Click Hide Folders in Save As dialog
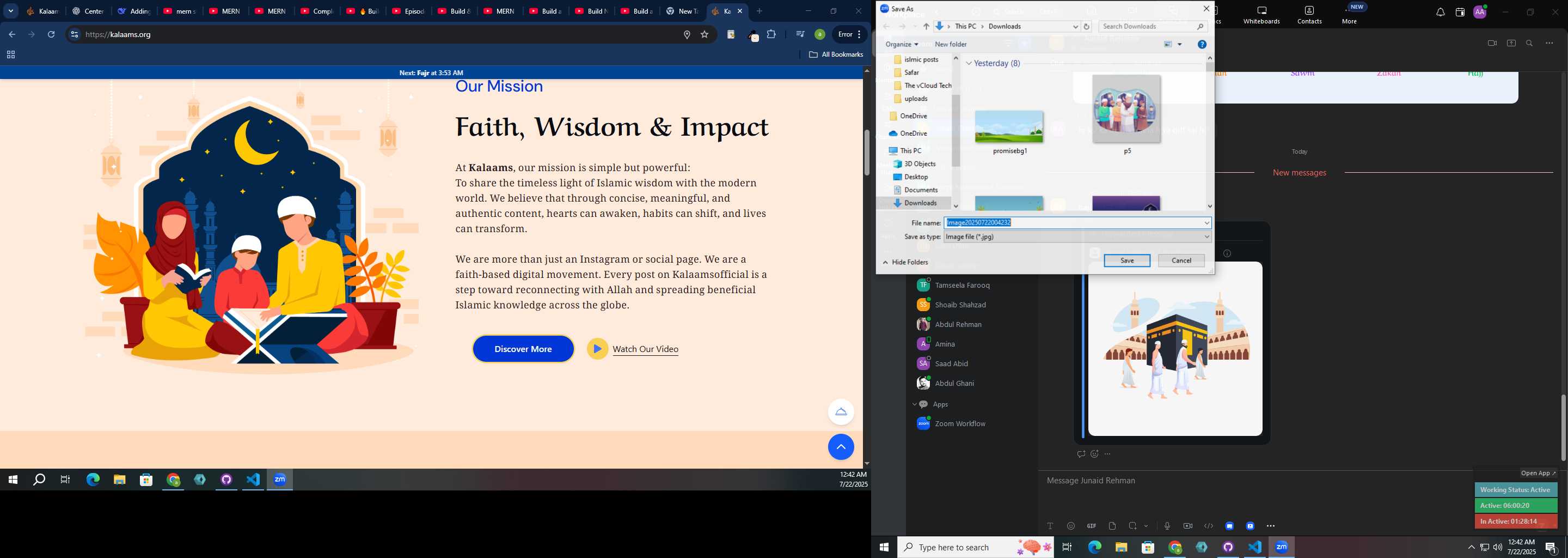 click(x=905, y=263)
